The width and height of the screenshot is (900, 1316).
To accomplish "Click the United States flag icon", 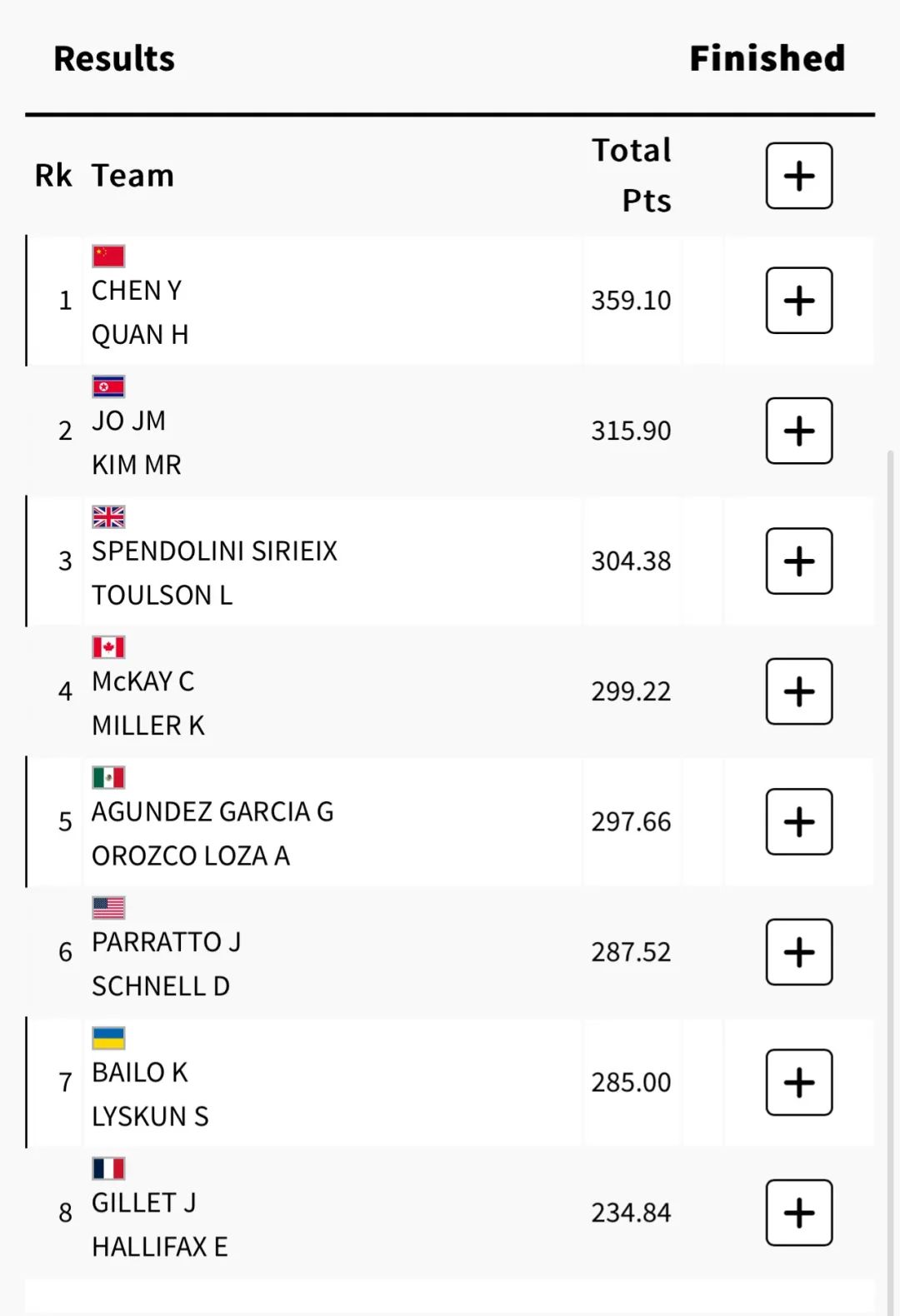I will [108, 908].
